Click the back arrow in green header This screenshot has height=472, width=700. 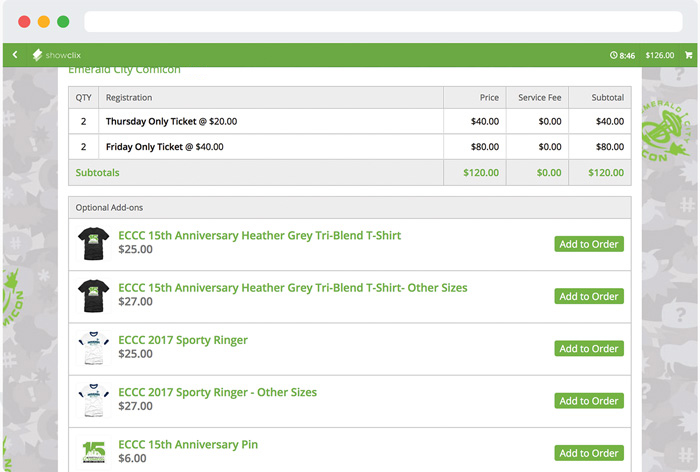pyautogui.click(x=15, y=55)
